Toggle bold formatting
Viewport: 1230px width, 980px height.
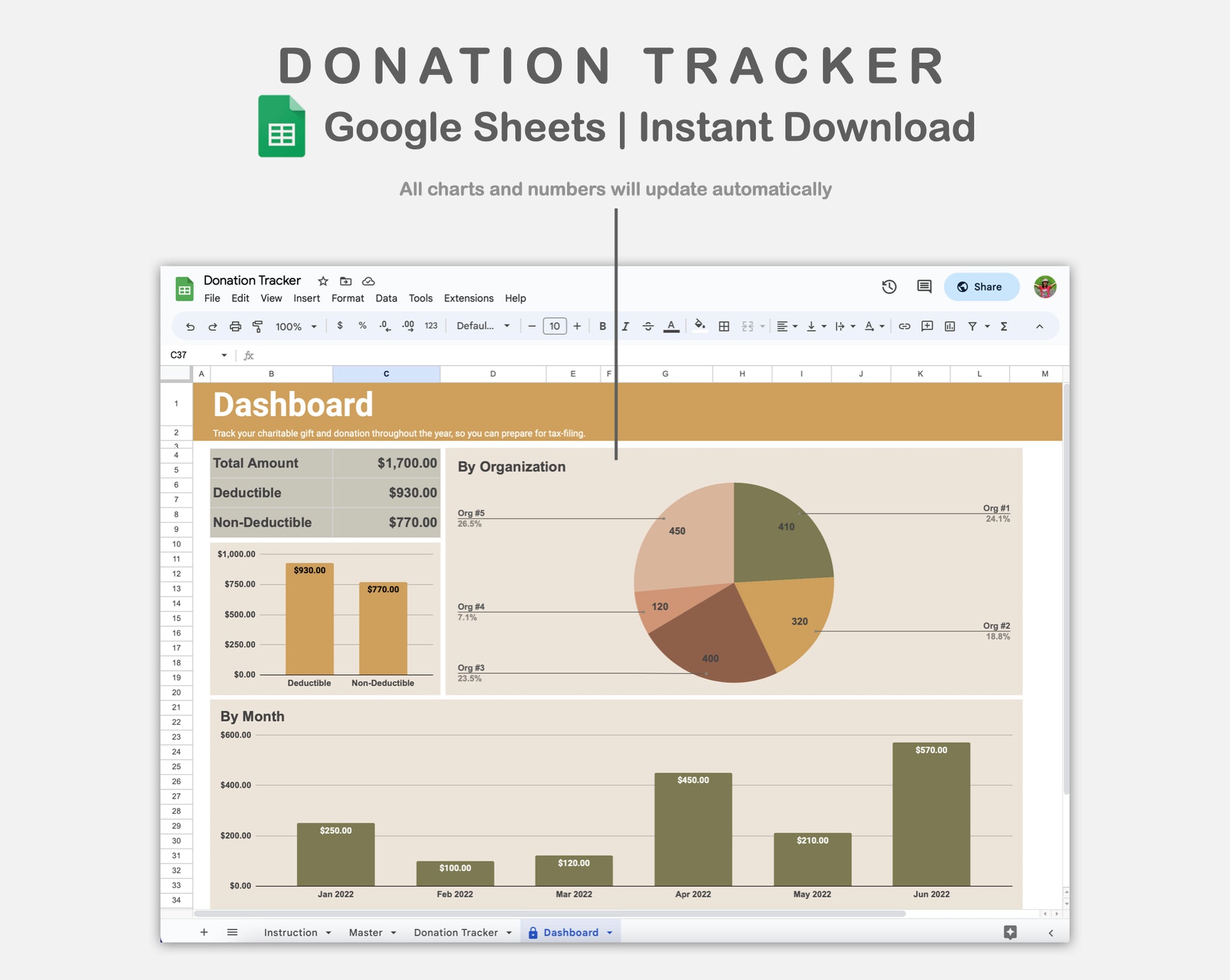pos(602,327)
